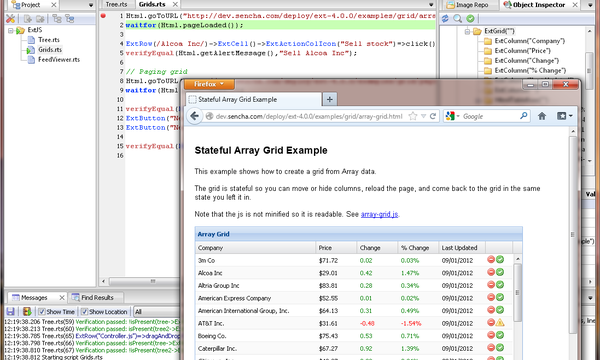Image resolution: width=600 pixels, height=360 pixels.
Task: Select Grids.rts in the project tree
Action: pos(50,50)
